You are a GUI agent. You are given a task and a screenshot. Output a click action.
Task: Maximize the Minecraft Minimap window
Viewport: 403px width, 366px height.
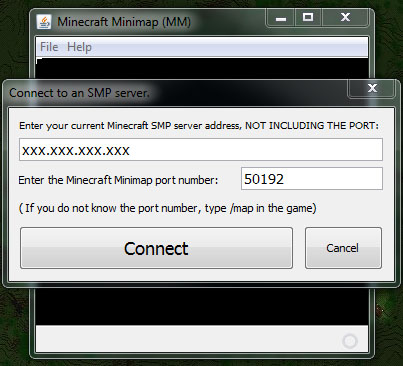pos(308,18)
